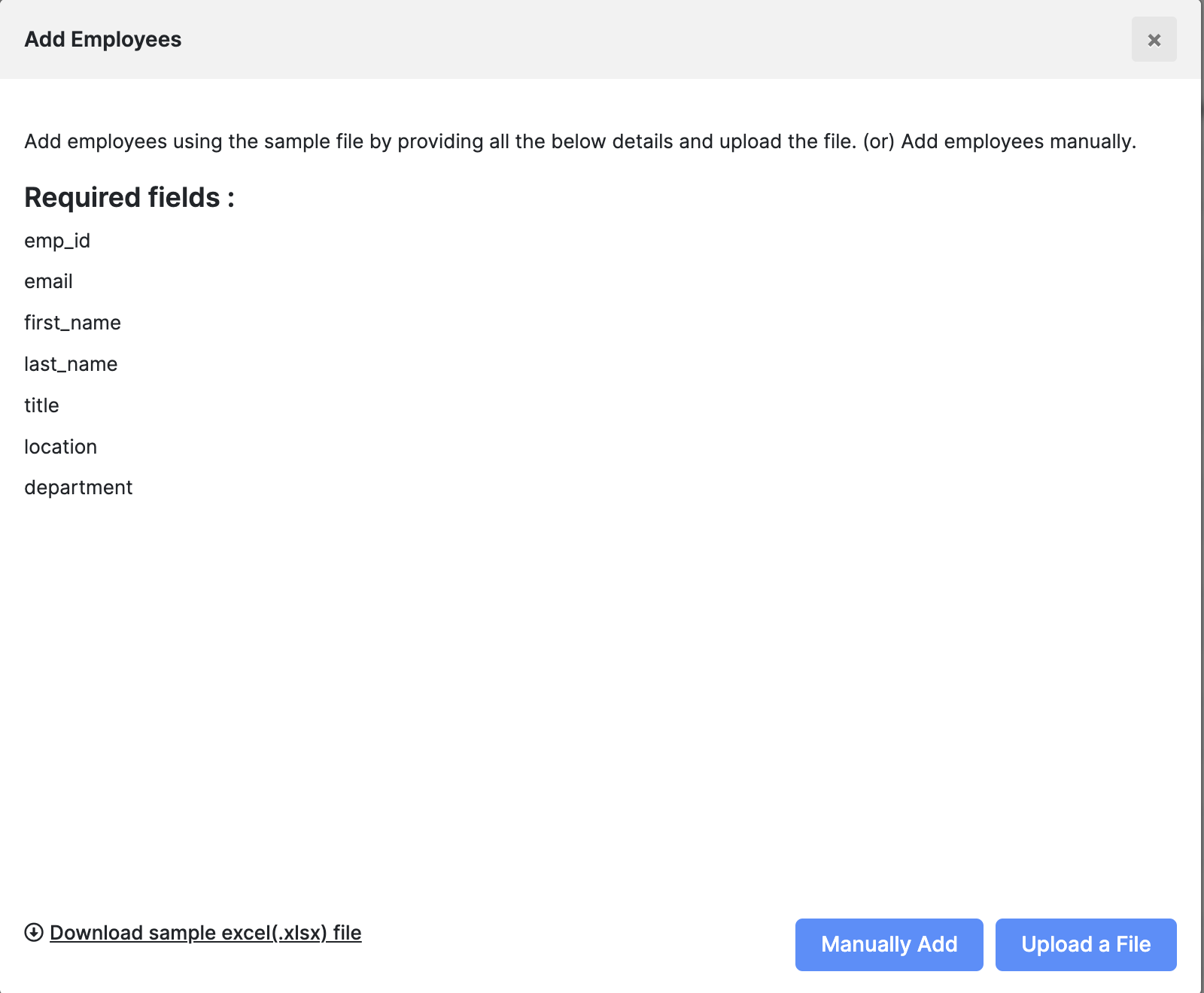Click the circled download arrow icon
Viewport: 1204px width, 993px height.
tap(34, 932)
